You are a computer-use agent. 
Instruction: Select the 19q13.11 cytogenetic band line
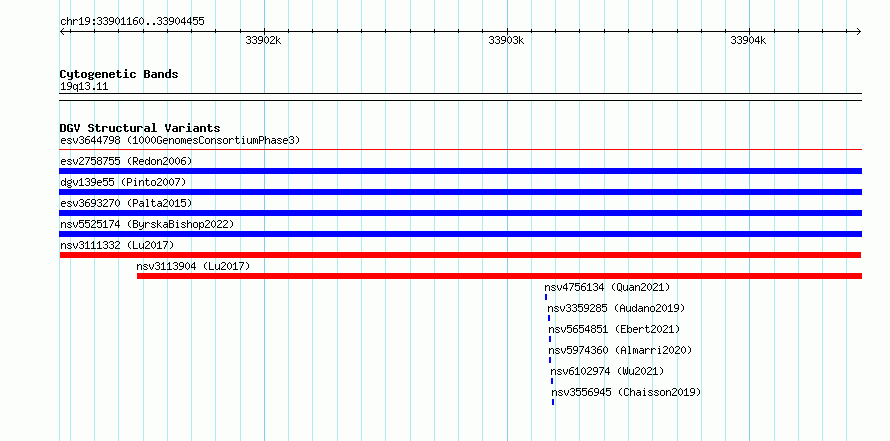point(461,97)
